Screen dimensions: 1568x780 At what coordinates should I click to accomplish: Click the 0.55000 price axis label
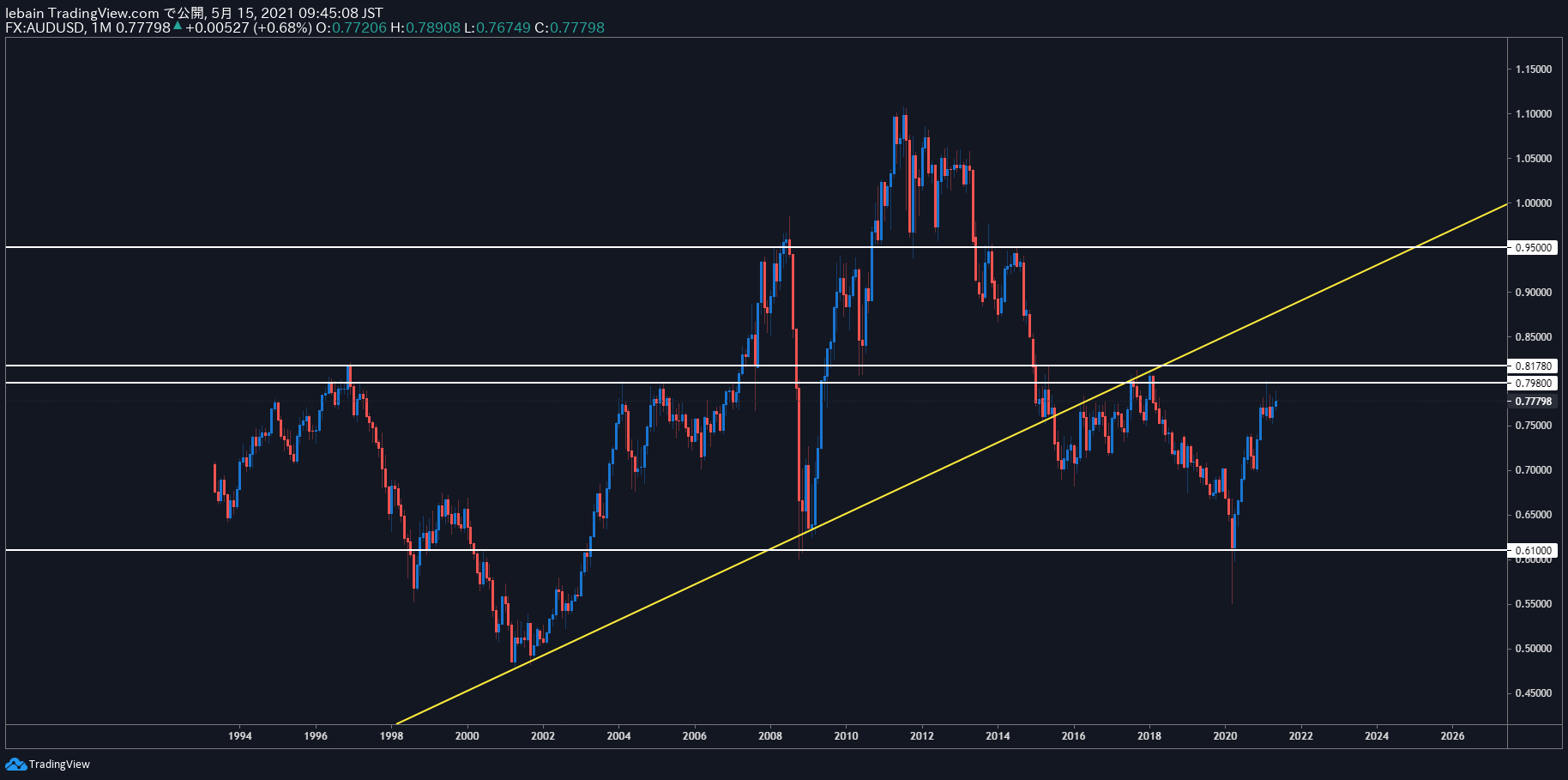tap(1533, 604)
